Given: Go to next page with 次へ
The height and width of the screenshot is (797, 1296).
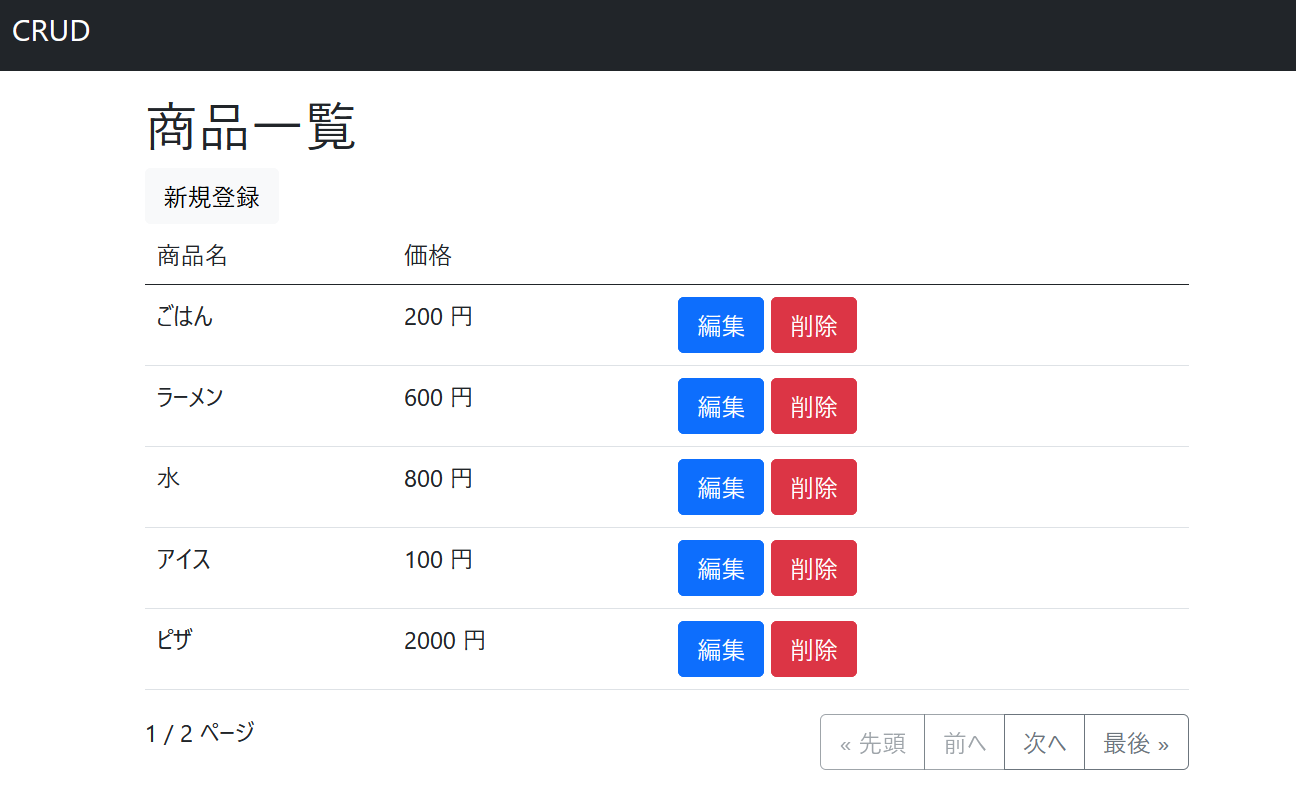Looking at the screenshot, I should [1044, 742].
